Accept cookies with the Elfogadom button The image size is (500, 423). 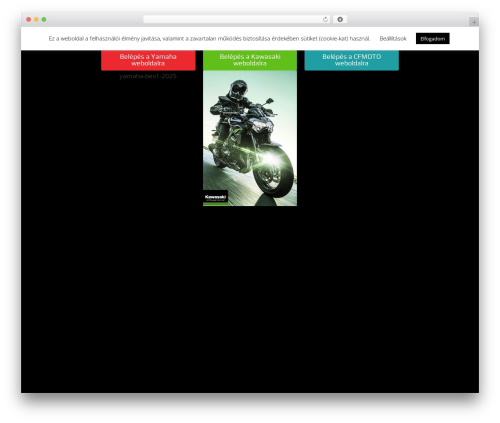(x=433, y=39)
